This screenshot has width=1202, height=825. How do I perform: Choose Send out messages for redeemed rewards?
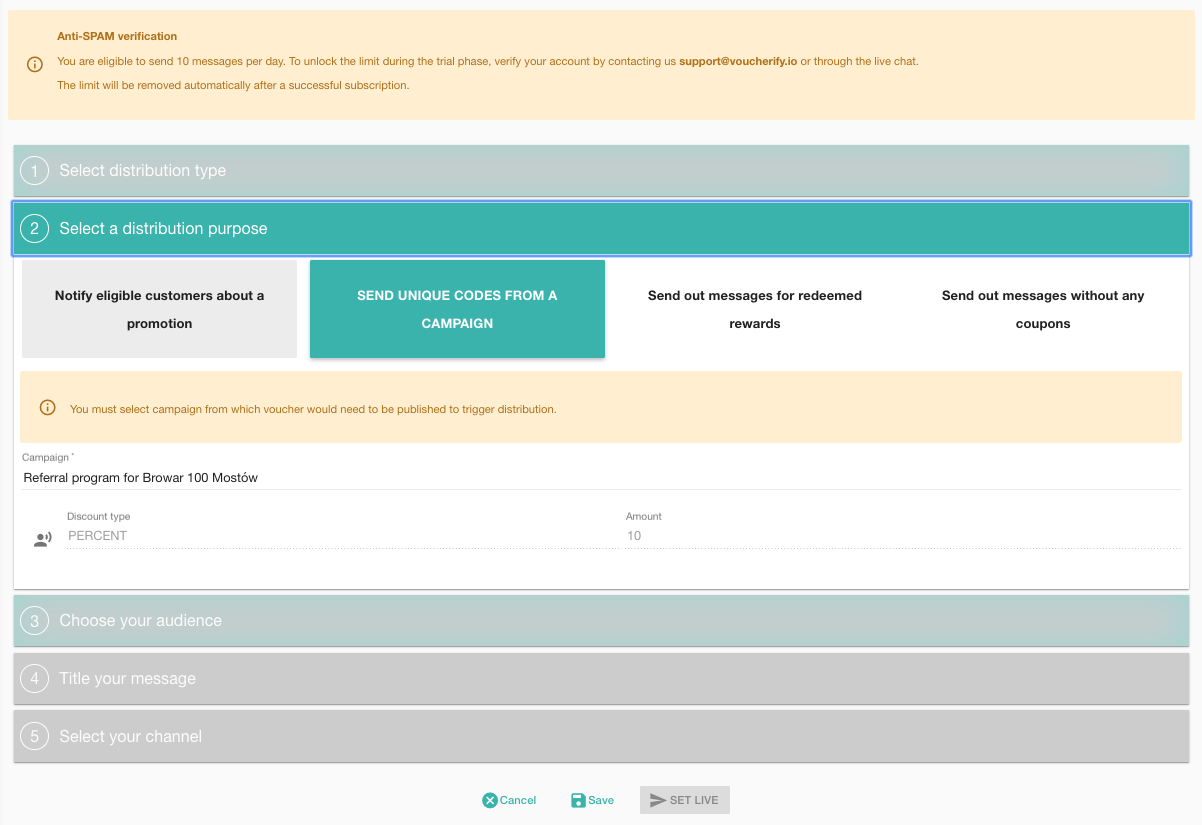[x=755, y=309]
